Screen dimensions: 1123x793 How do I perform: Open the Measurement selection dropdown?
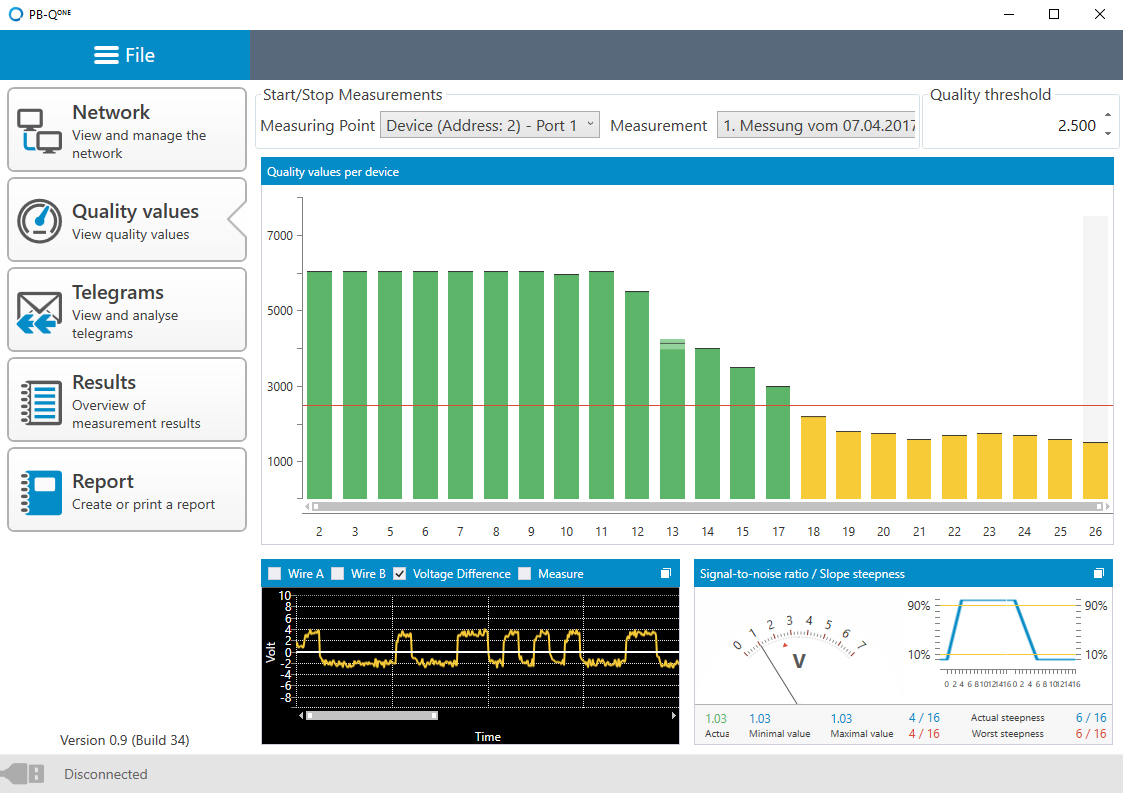(816, 126)
